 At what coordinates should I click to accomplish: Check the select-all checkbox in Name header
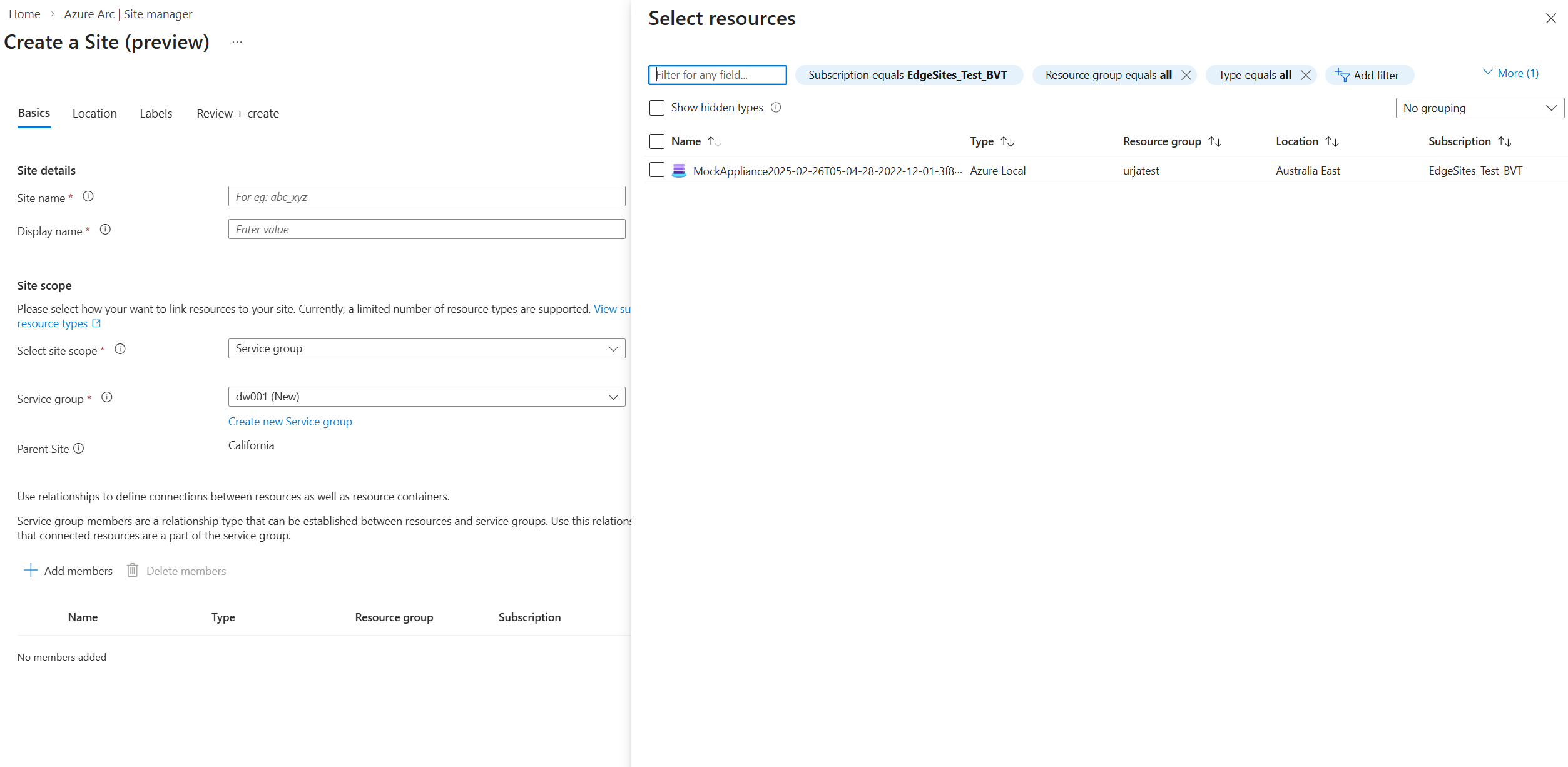pyautogui.click(x=657, y=141)
